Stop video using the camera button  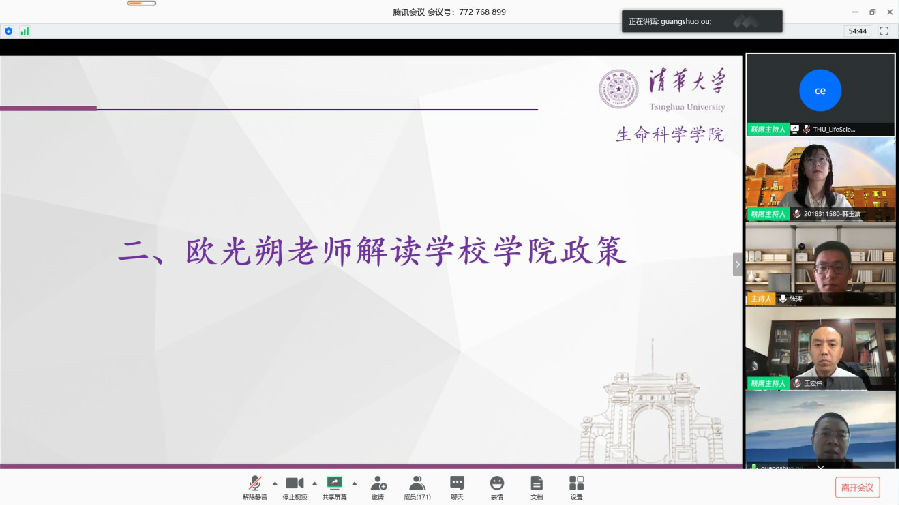294,485
